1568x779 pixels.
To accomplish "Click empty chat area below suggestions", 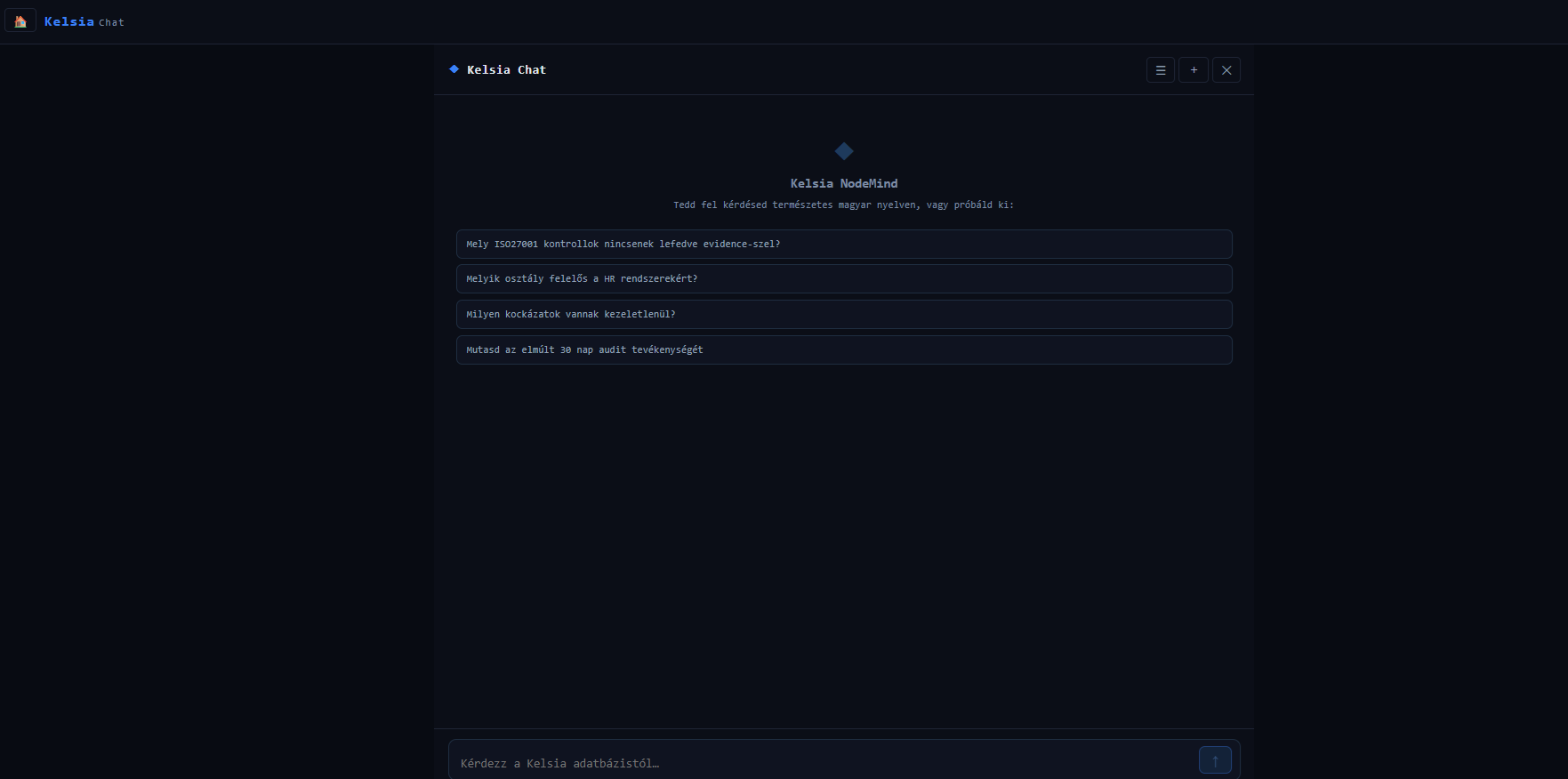I will [x=844, y=542].
